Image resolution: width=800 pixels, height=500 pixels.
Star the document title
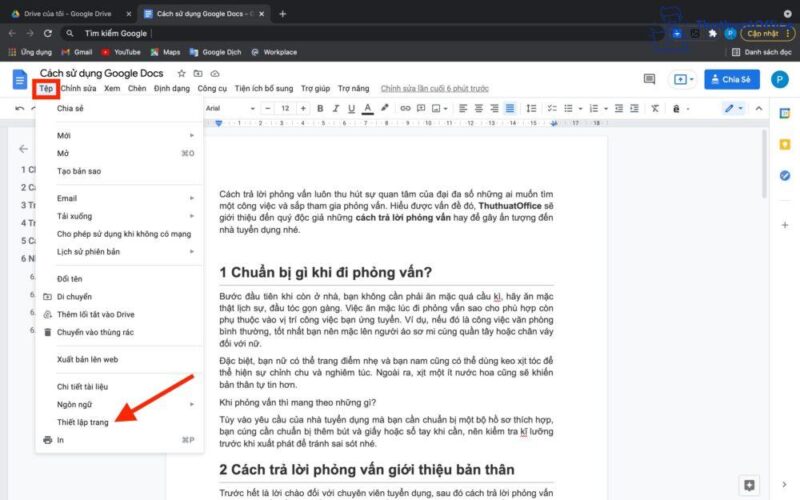181,73
